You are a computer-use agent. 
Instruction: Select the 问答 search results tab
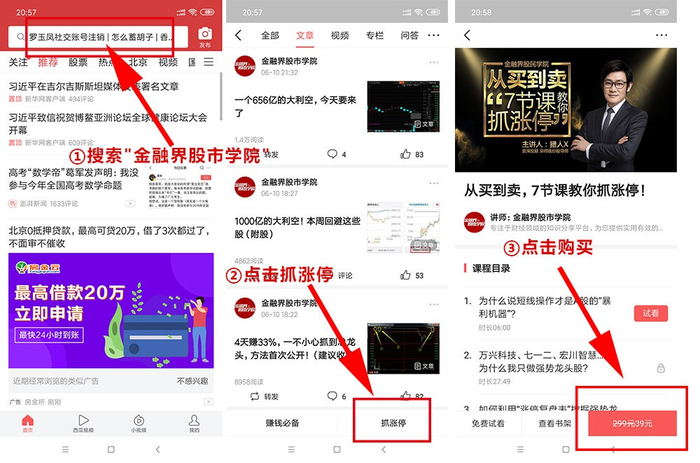(409, 35)
